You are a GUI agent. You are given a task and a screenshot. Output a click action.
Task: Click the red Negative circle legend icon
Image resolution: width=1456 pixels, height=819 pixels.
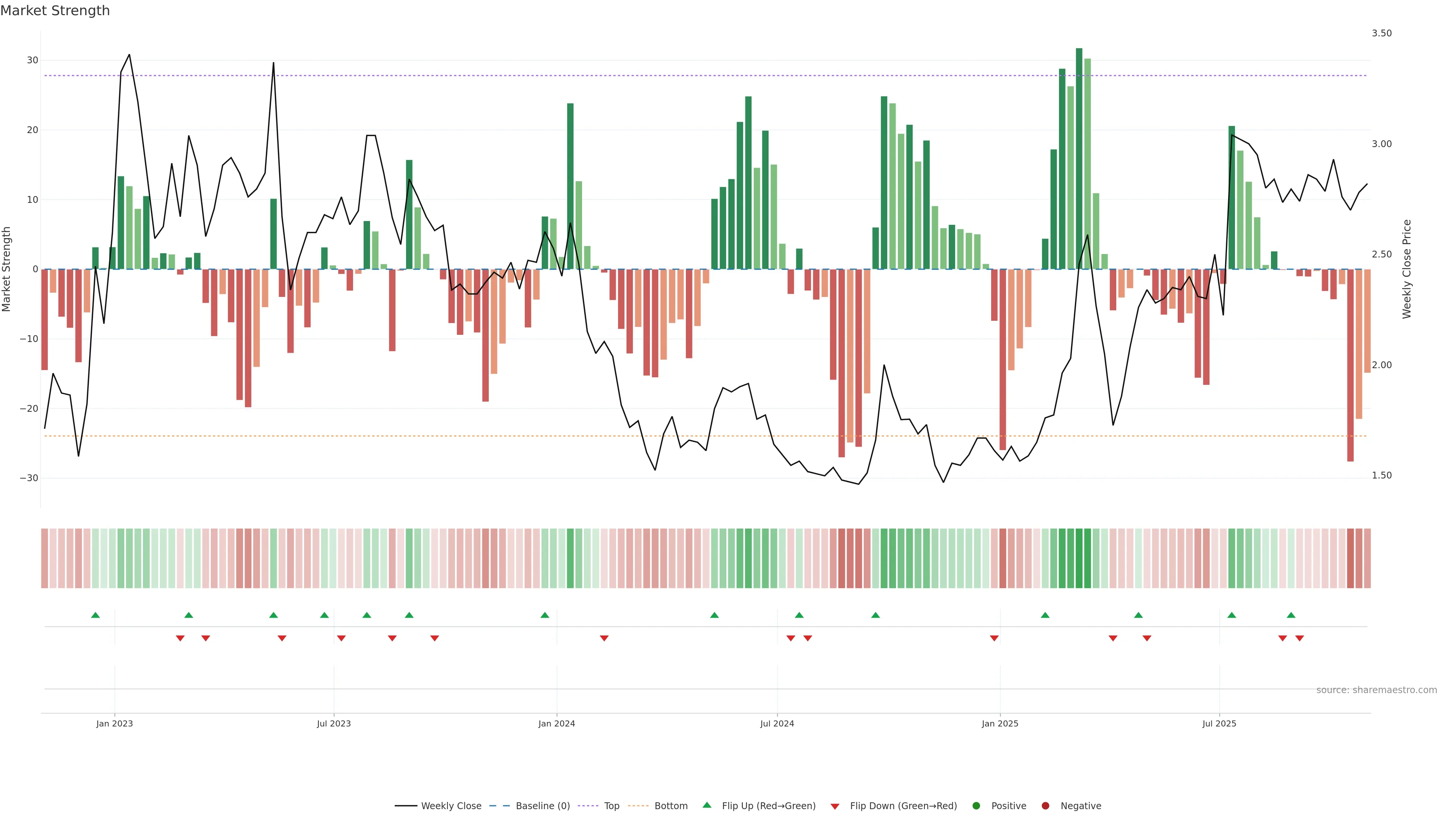[x=1045, y=806]
